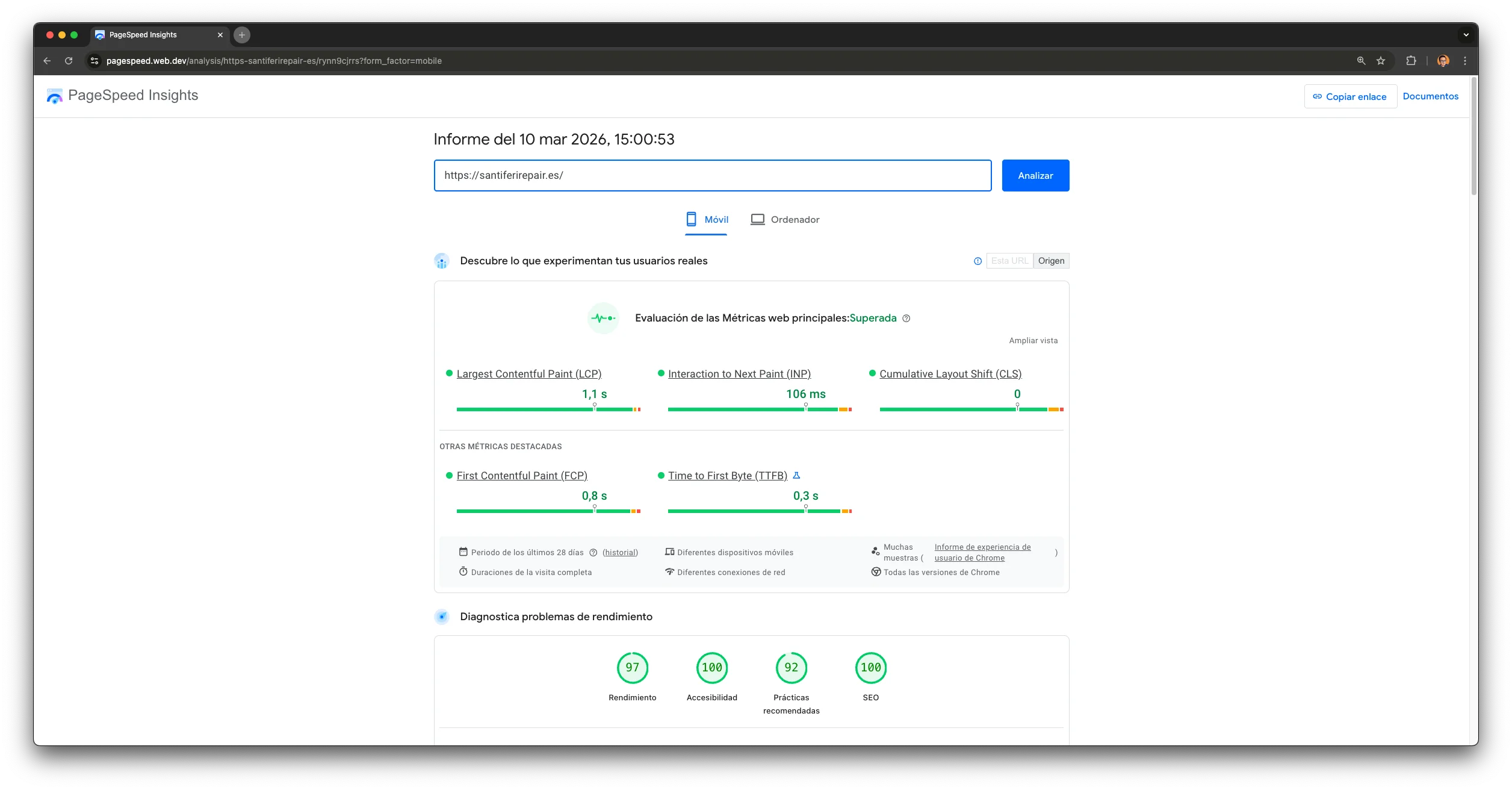Bookmark the page with the star icon
This screenshot has height=790, width=1512.
click(x=1381, y=60)
